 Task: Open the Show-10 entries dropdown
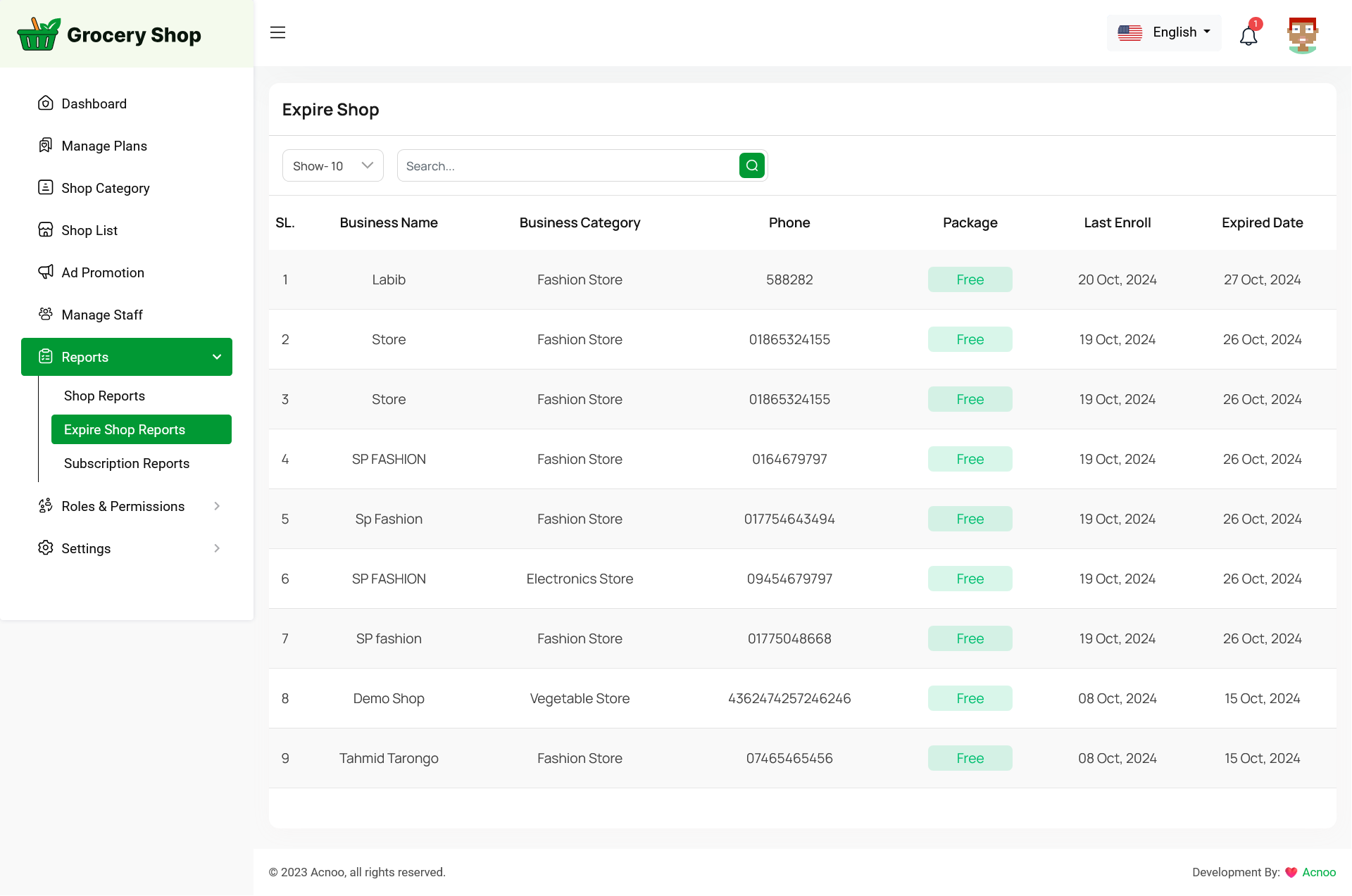click(332, 166)
